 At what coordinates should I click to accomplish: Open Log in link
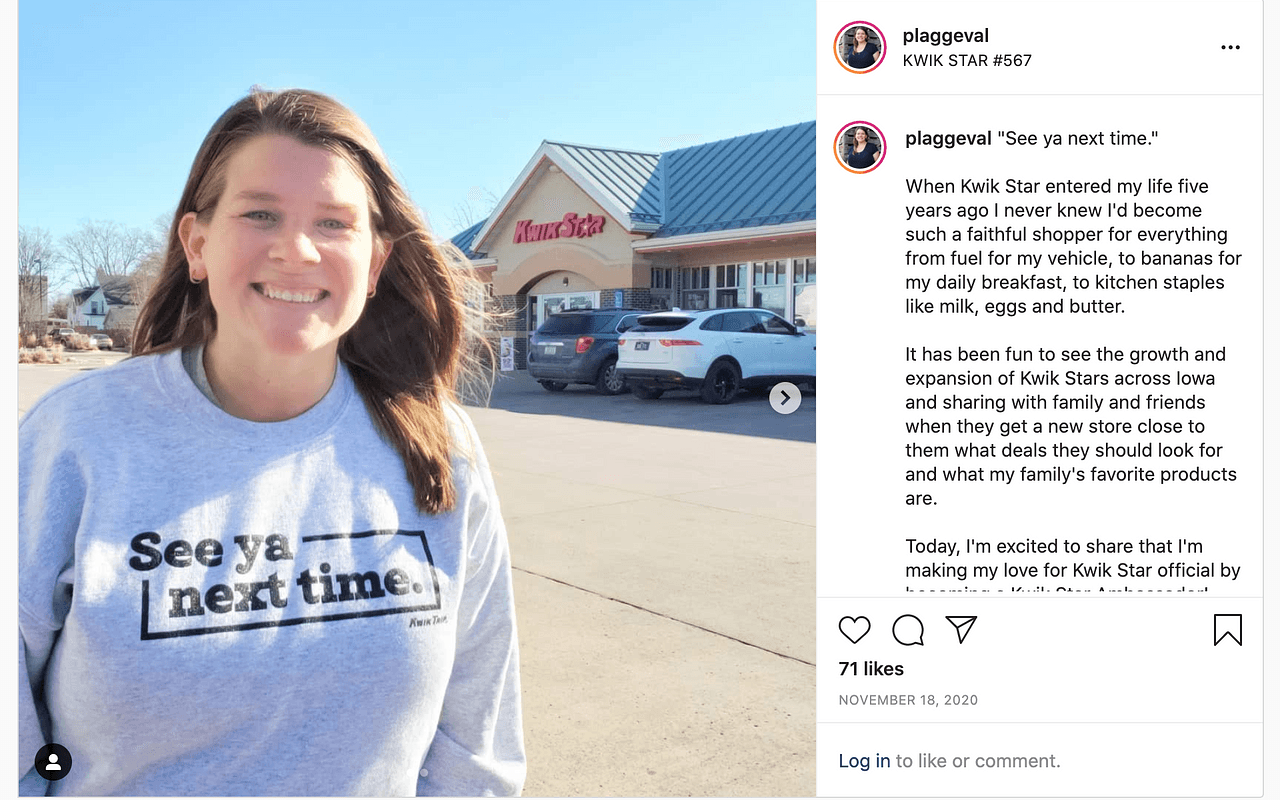pyautogui.click(x=864, y=761)
